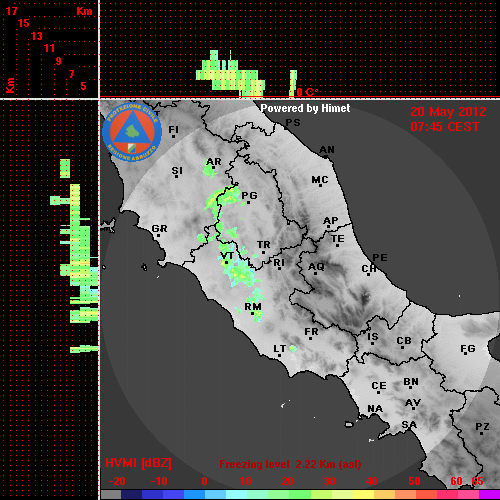
Task: Click the Protezione Civile Abruzzo logo
Action: click(132, 133)
